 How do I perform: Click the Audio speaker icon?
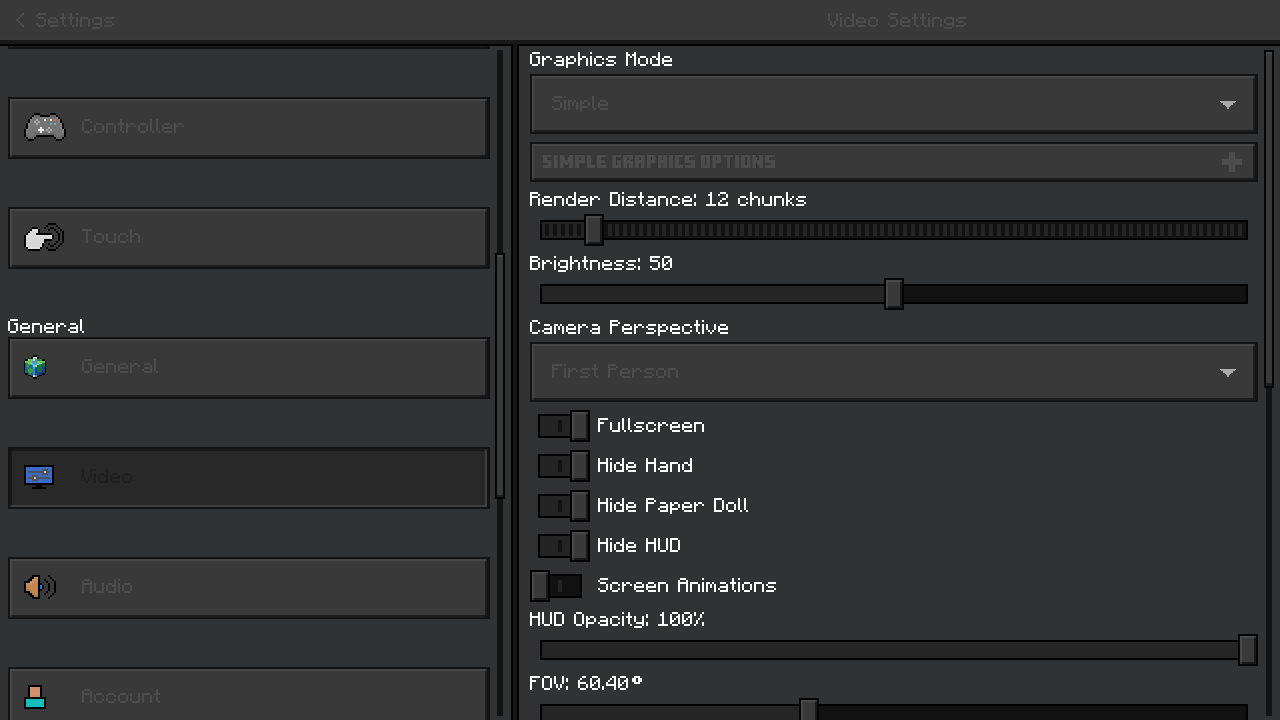40,587
